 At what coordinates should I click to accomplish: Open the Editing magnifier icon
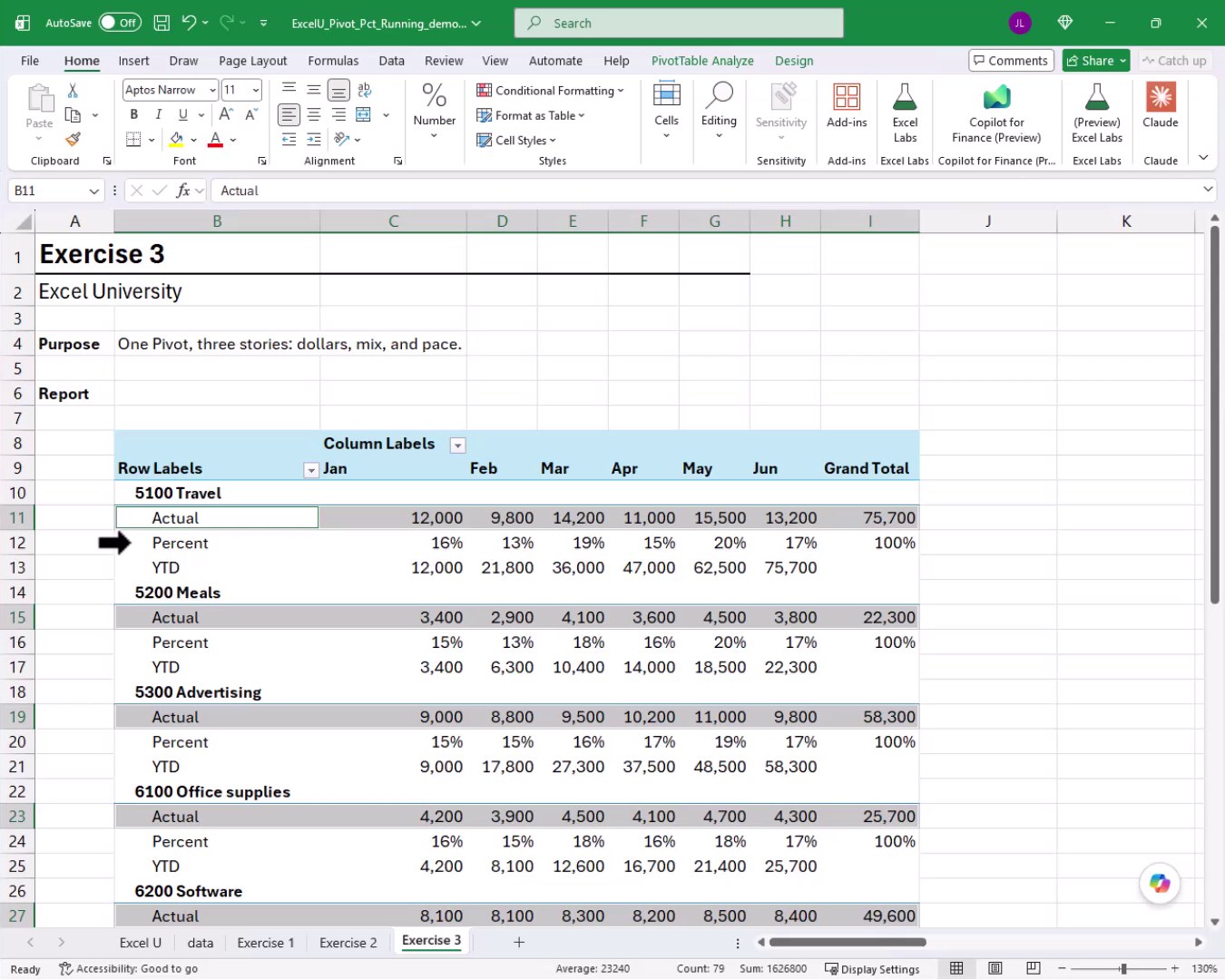pos(719,94)
